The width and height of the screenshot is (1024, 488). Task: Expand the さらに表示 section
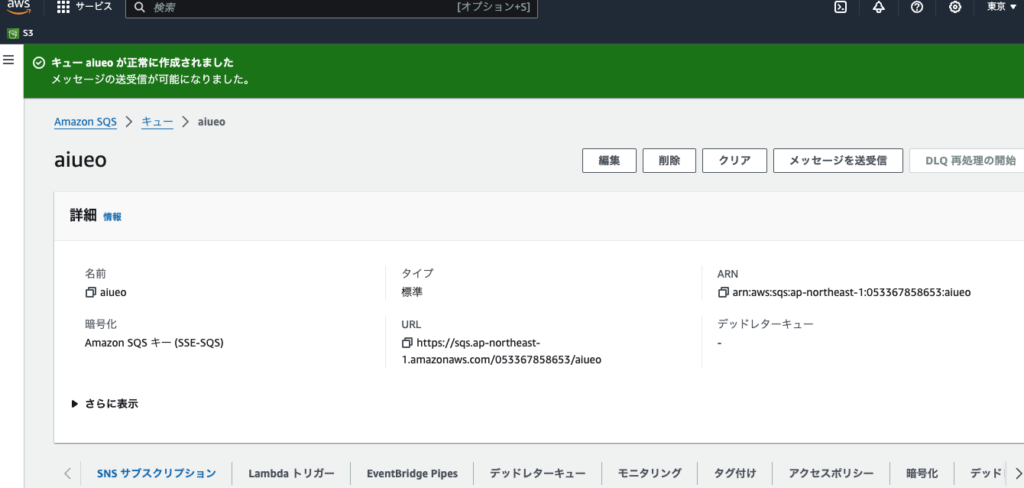pyautogui.click(x=105, y=404)
